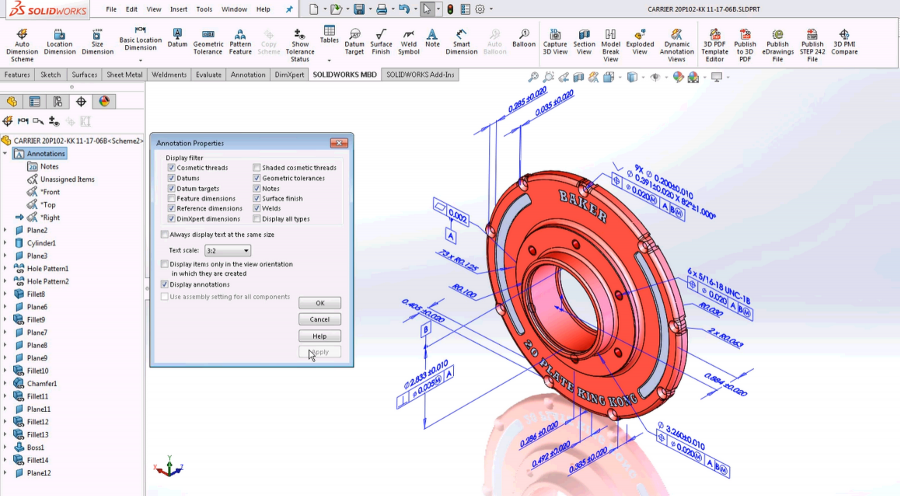Toggle Geometric tolerances checkbox
Screen dimensions: 900x496
(257, 178)
